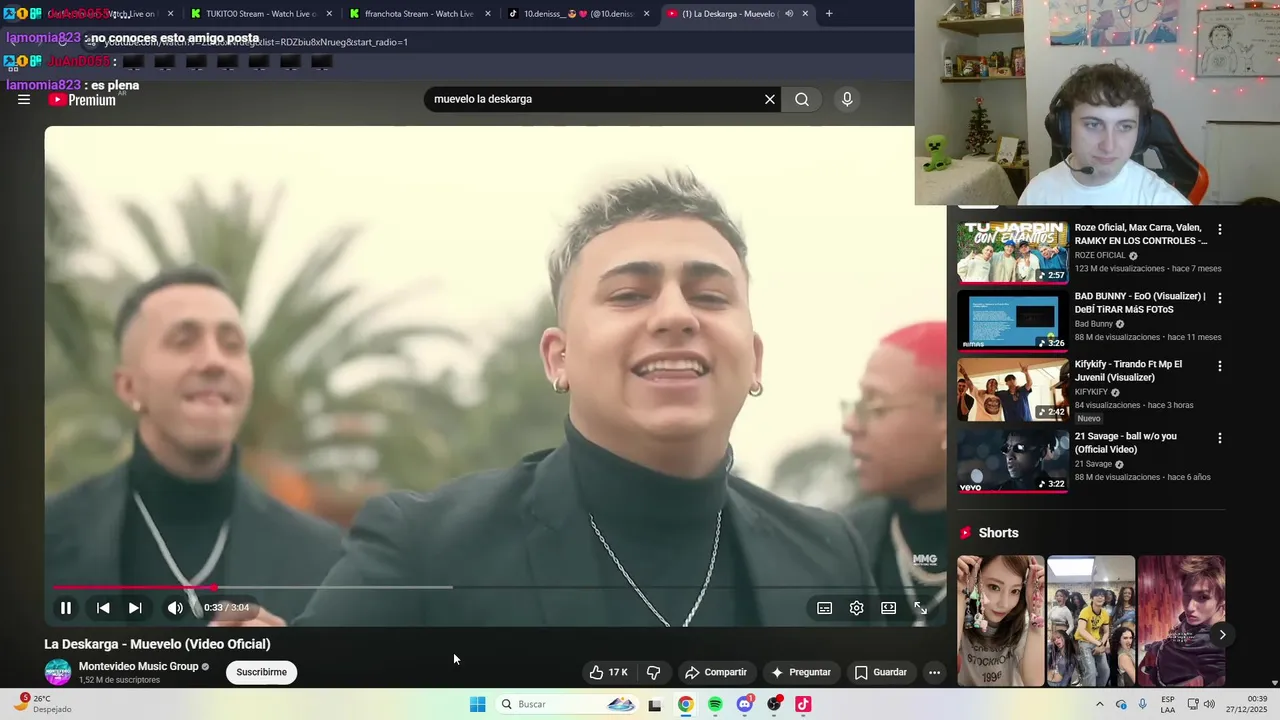The width and height of the screenshot is (1280, 720).
Task: Like the video with 17 K
Action: (x=609, y=672)
